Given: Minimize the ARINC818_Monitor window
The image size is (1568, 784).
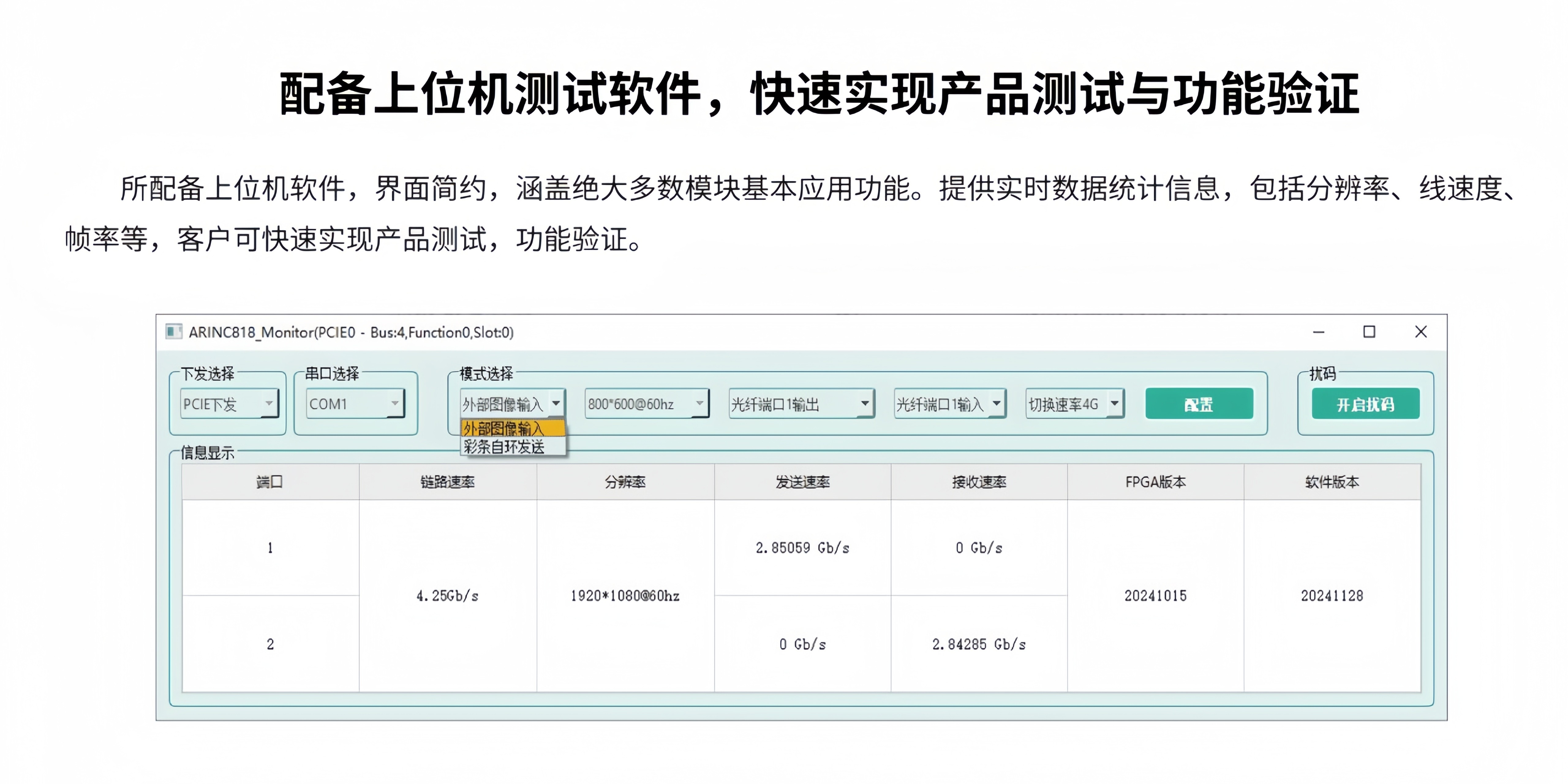Looking at the screenshot, I should pos(1318,332).
